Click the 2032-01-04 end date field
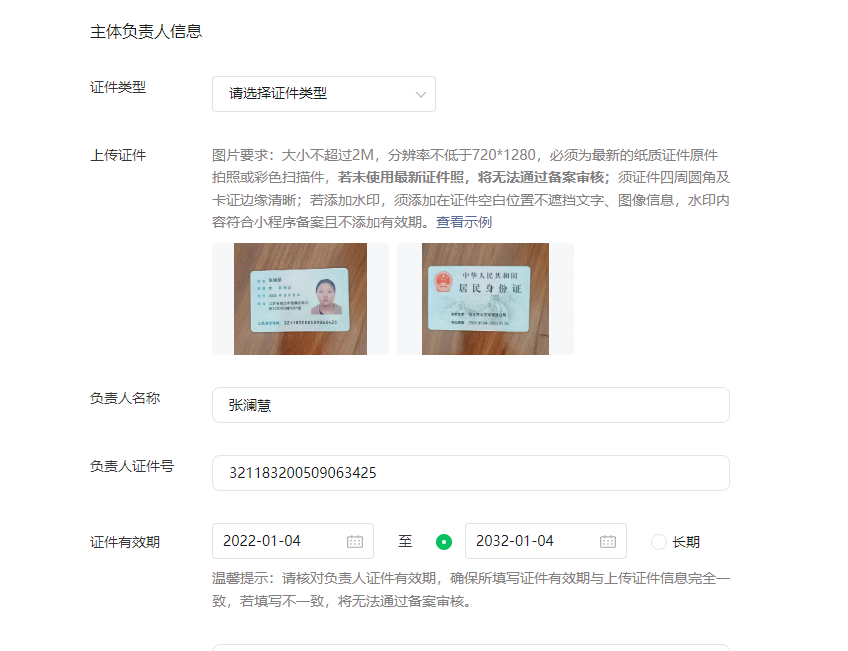The width and height of the screenshot is (848, 651). click(x=546, y=541)
